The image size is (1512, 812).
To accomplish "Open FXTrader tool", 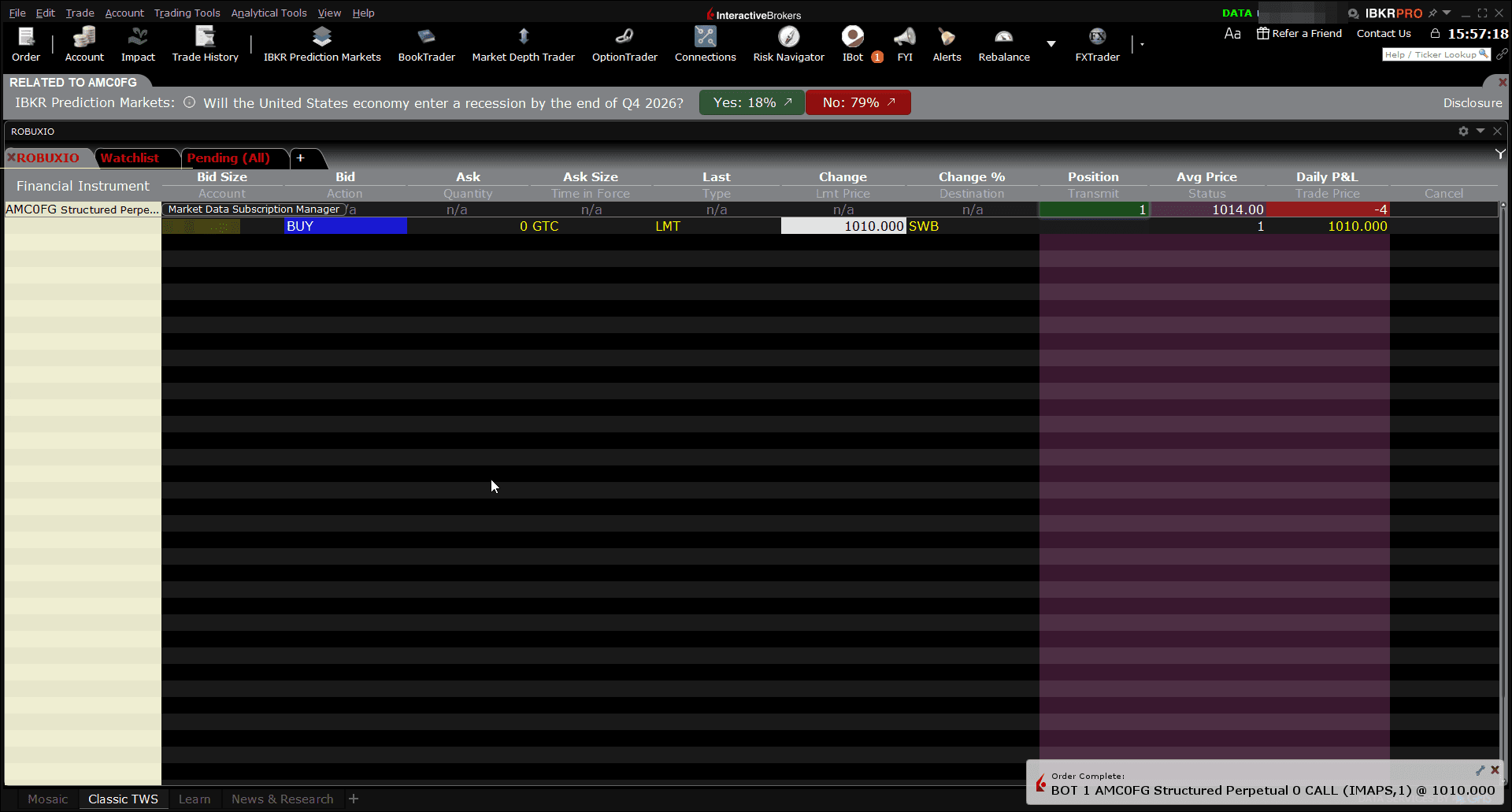I will tap(1097, 44).
